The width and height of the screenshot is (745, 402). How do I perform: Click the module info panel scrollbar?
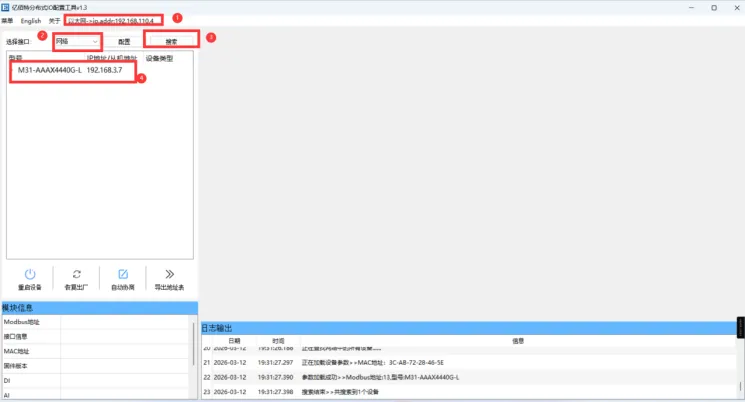194,345
